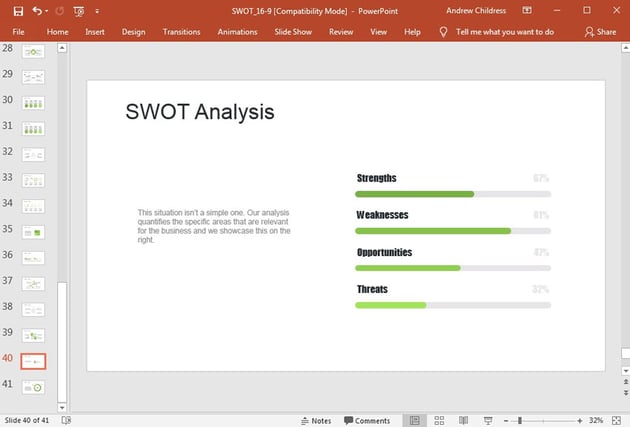630x427 pixels.
Task: Click the Share button
Action: pyautogui.click(x=600, y=32)
